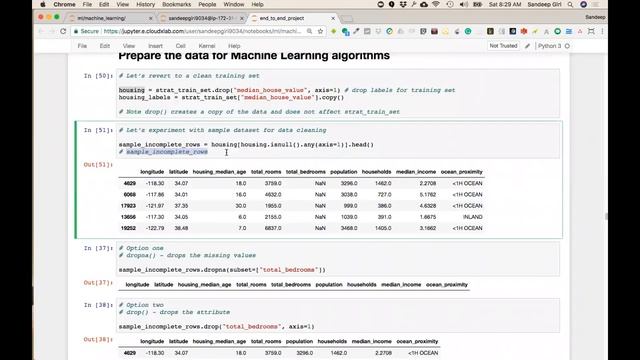This screenshot has height=360, width=640.
Task: Click the volume icon in menu bar
Action: pyautogui.click(x=464, y=4)
